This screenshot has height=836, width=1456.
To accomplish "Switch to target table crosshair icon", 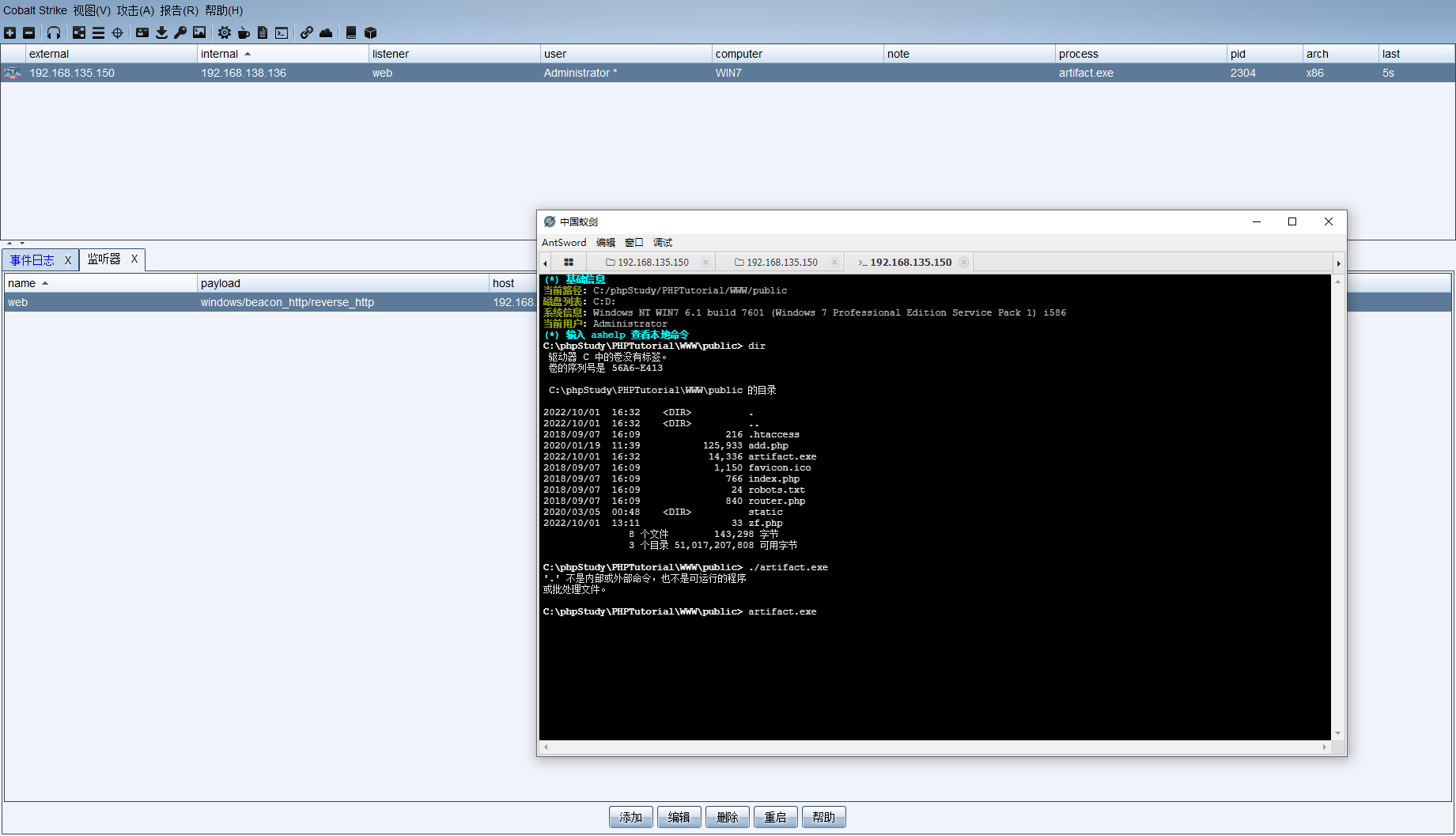I will tap(117, 32).
